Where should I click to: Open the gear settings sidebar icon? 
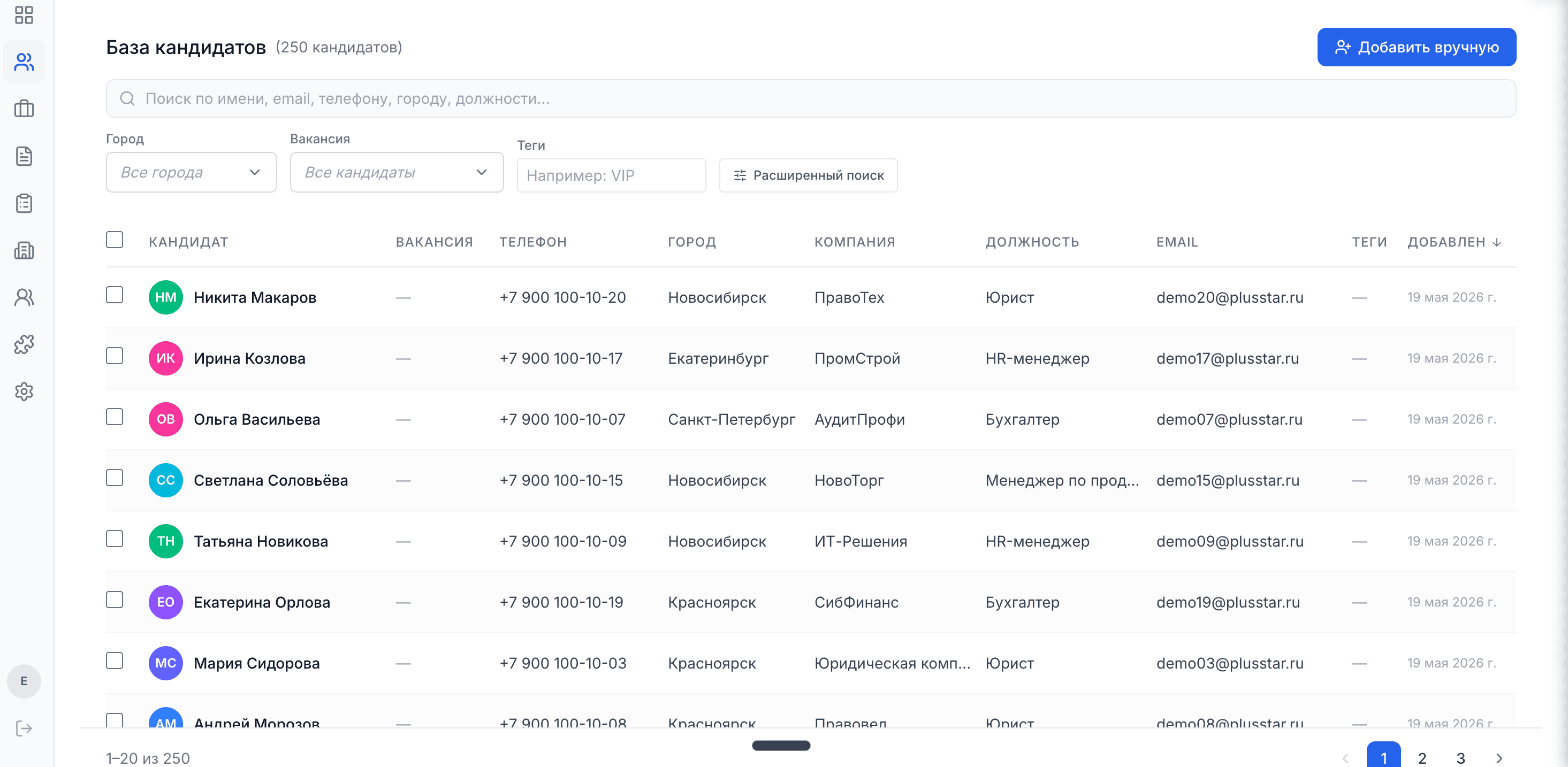coord(24,392)
